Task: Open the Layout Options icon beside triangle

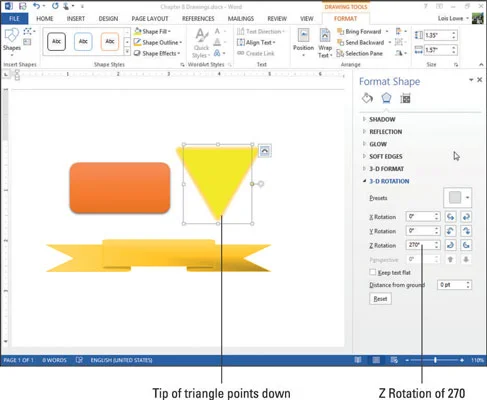Action: pyautogui.click(x=264, y=151)
